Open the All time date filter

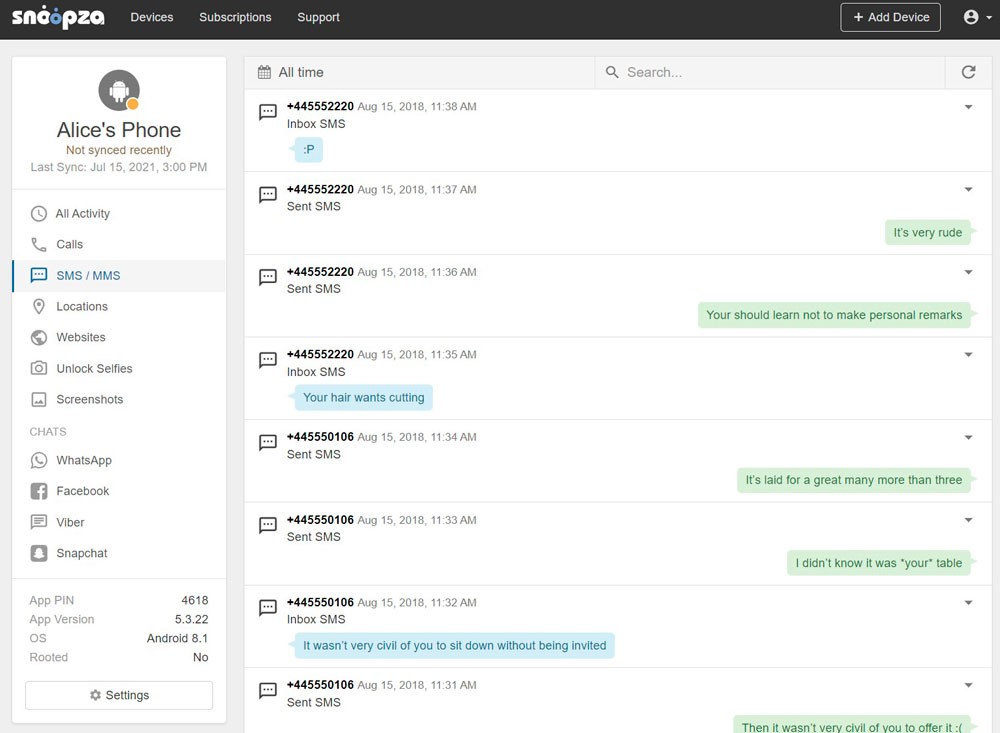click(x=419, y=72)
